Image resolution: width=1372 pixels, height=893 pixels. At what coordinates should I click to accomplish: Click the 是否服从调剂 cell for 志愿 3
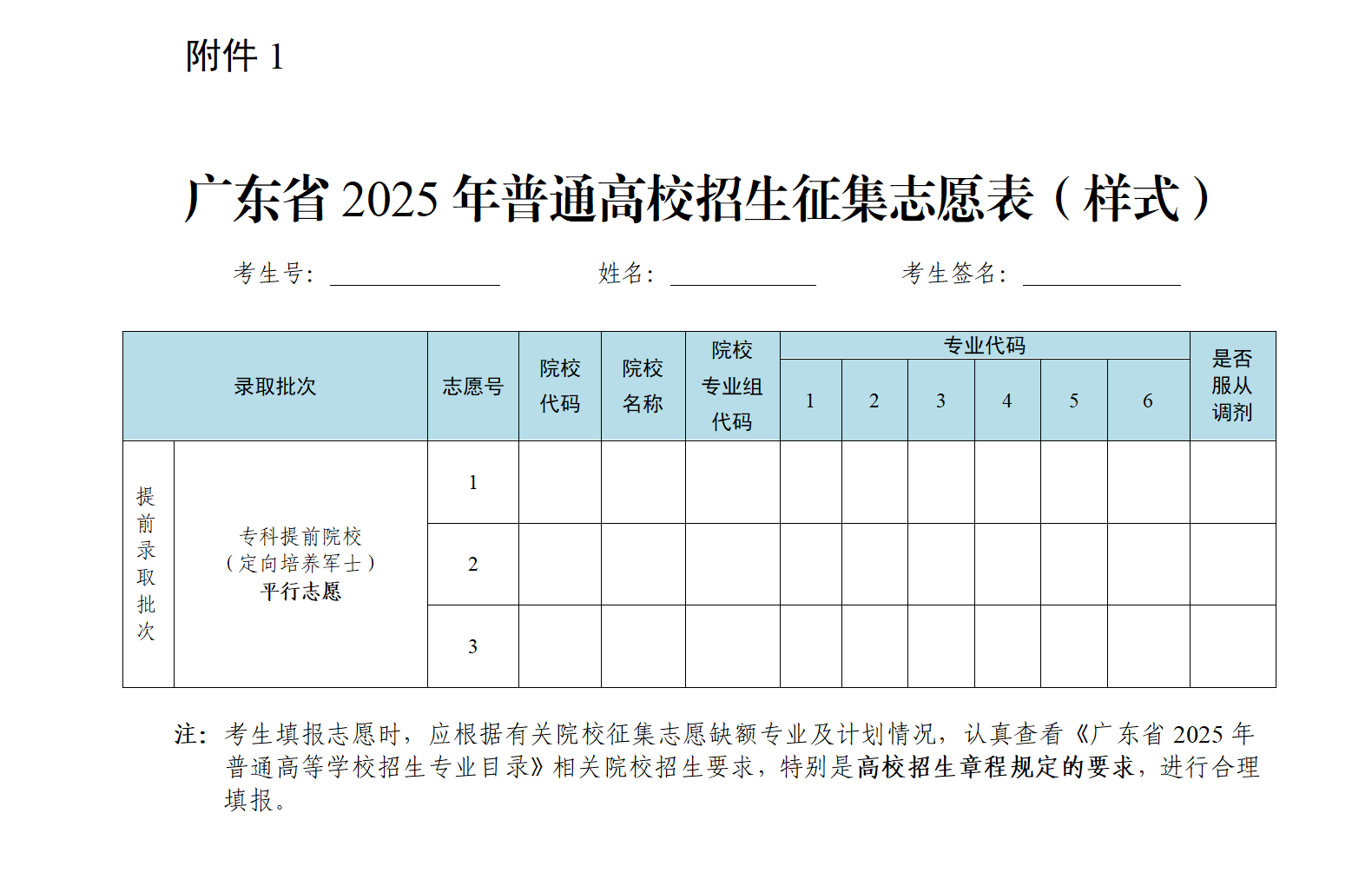pos(1232,646)
